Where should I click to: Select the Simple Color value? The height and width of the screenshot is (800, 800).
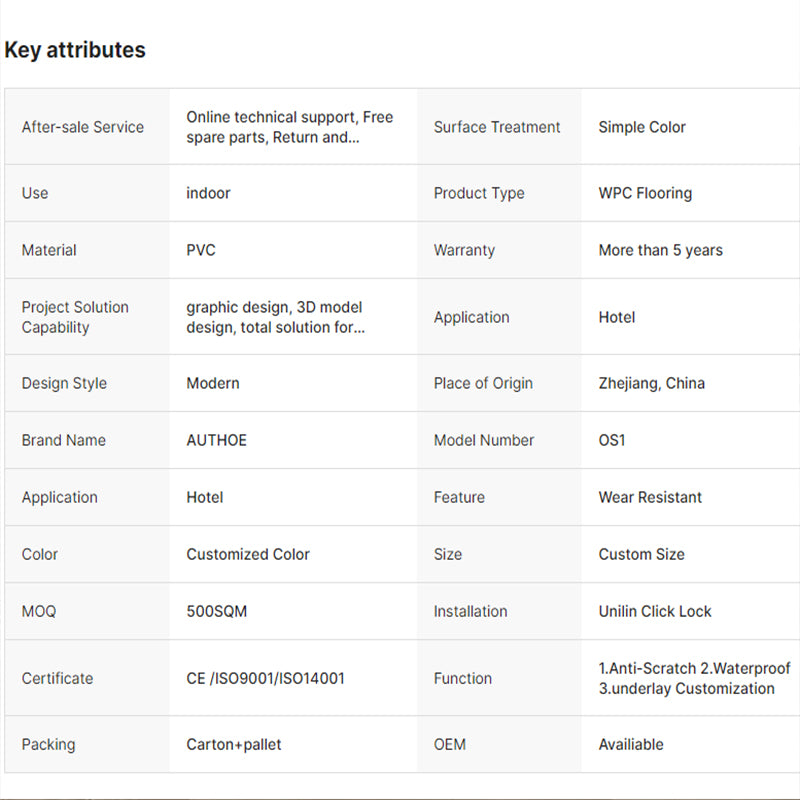click(642, 127)
